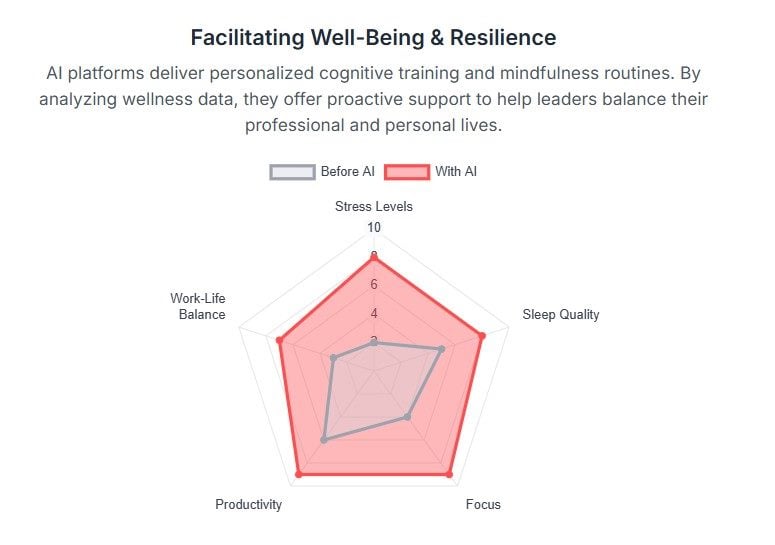Click the With AI legend color swatch

click(x=406, y=172)
